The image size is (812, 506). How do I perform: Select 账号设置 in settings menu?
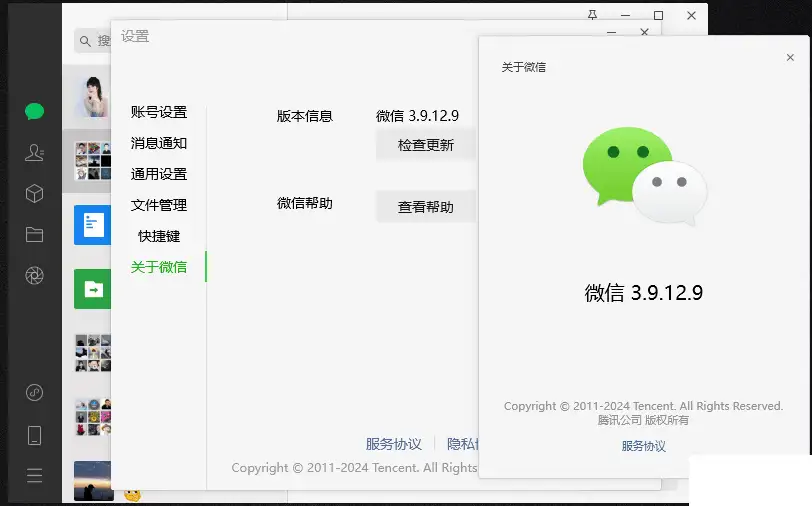click(158, 112)
